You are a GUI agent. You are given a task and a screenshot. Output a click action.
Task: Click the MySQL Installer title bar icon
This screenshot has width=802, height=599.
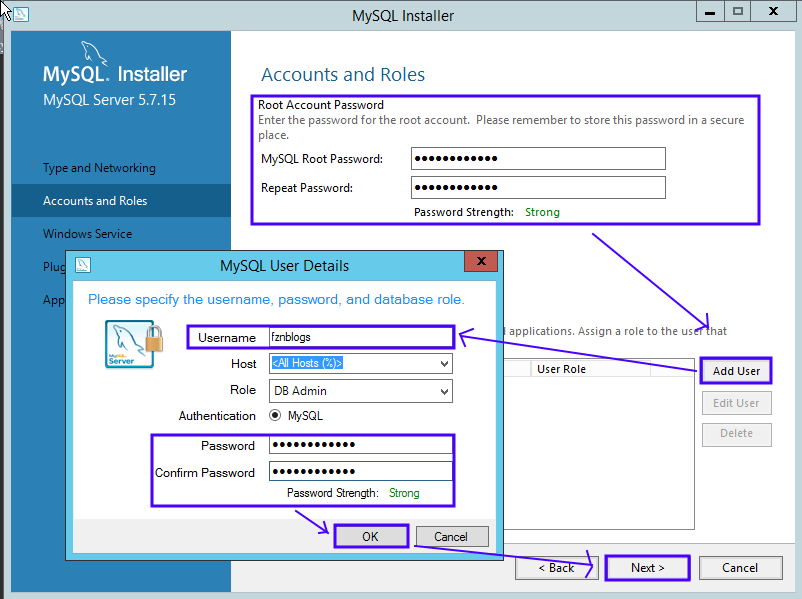(x=21, y=14)
